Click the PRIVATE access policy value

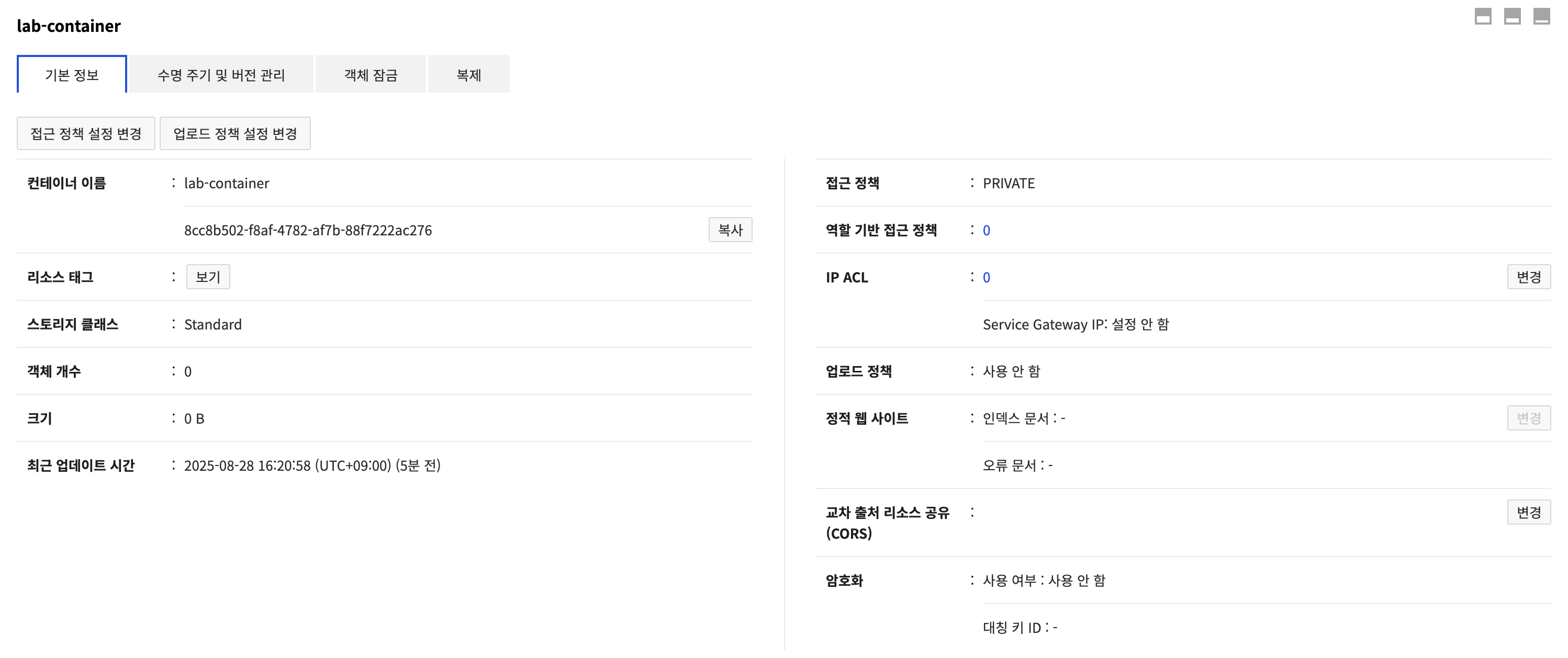(1008, 183)
